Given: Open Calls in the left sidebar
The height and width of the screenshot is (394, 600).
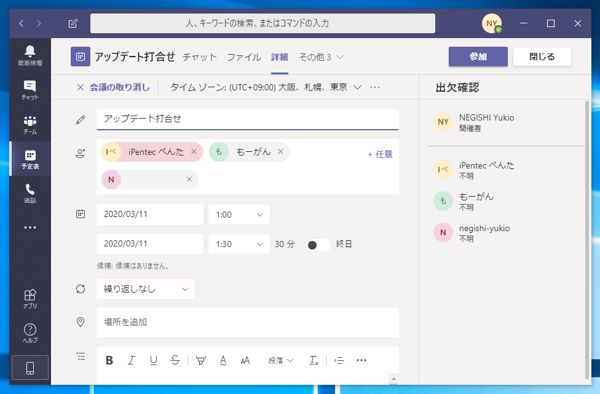Looking at the screenshot, I should pos(30,193).
